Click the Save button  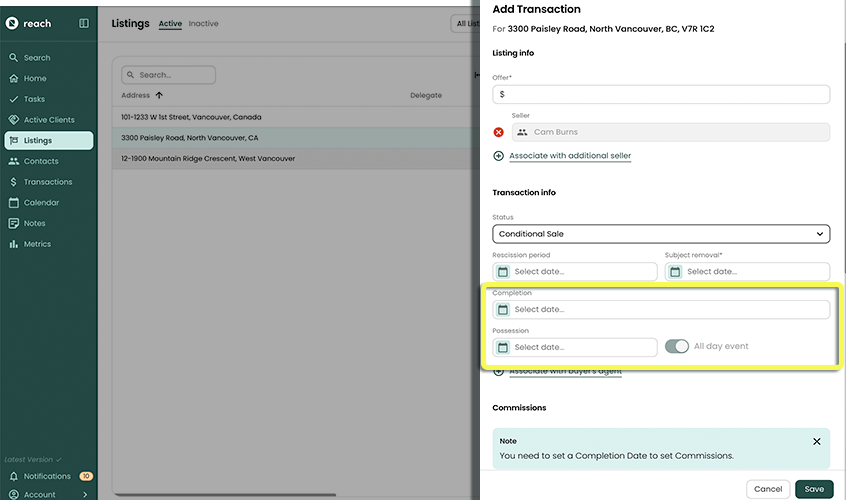(x=814, y=489)
